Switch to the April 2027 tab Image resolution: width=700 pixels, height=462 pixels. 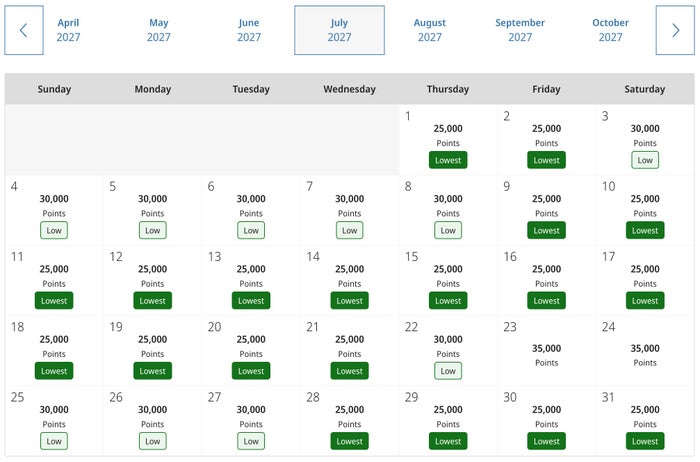68,30
